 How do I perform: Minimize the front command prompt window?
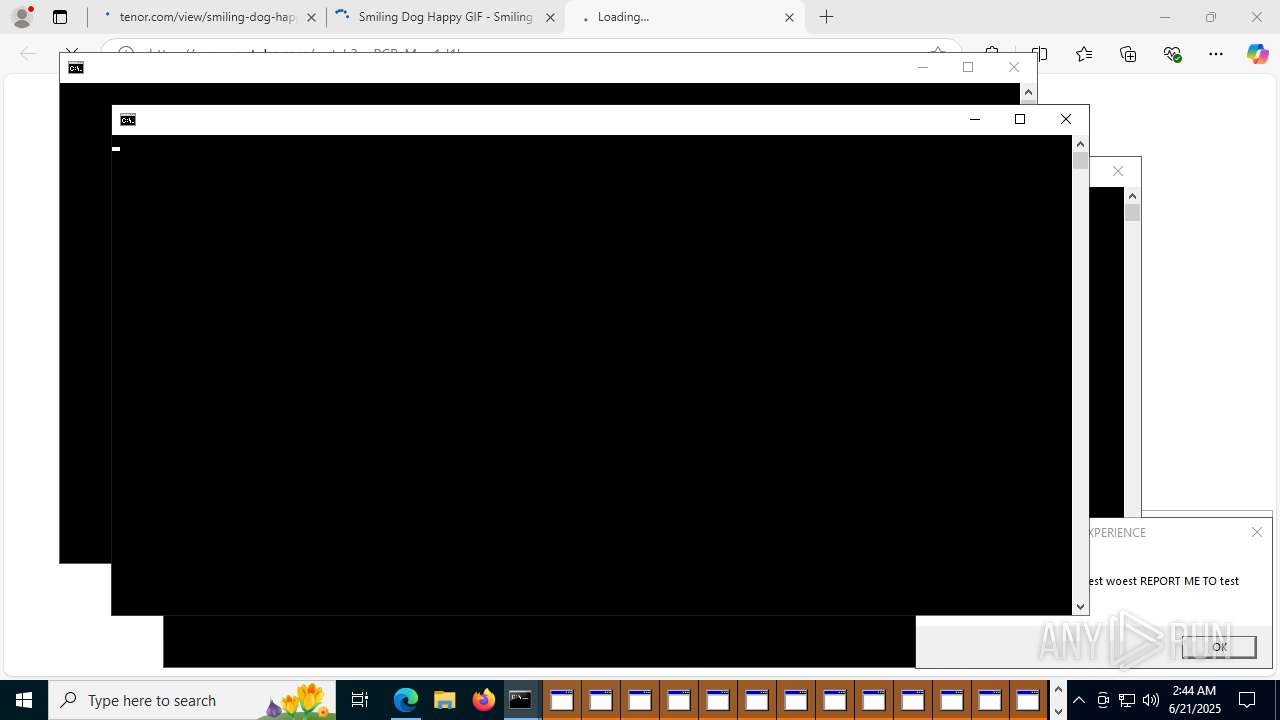975,119
